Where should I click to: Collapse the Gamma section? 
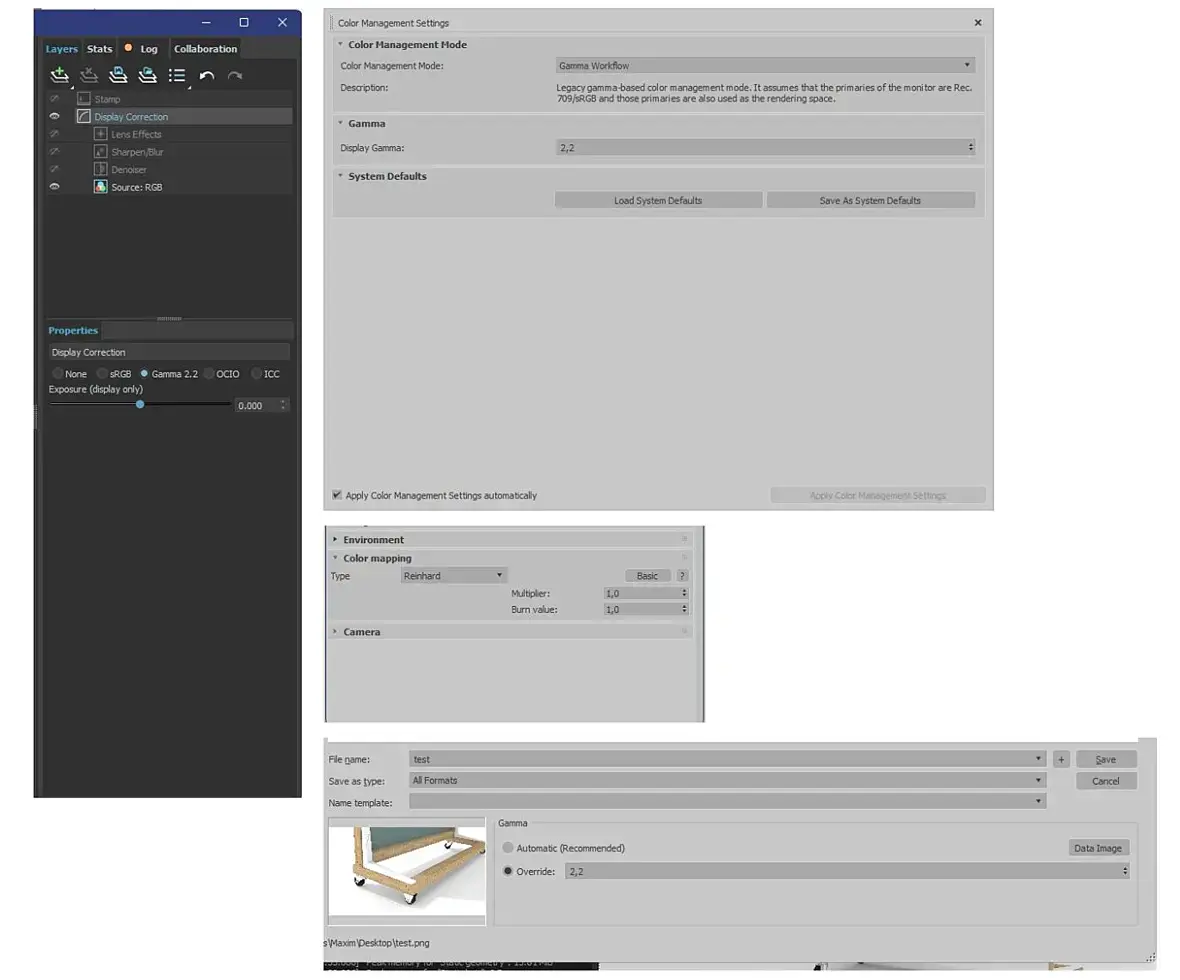(340, 123)
